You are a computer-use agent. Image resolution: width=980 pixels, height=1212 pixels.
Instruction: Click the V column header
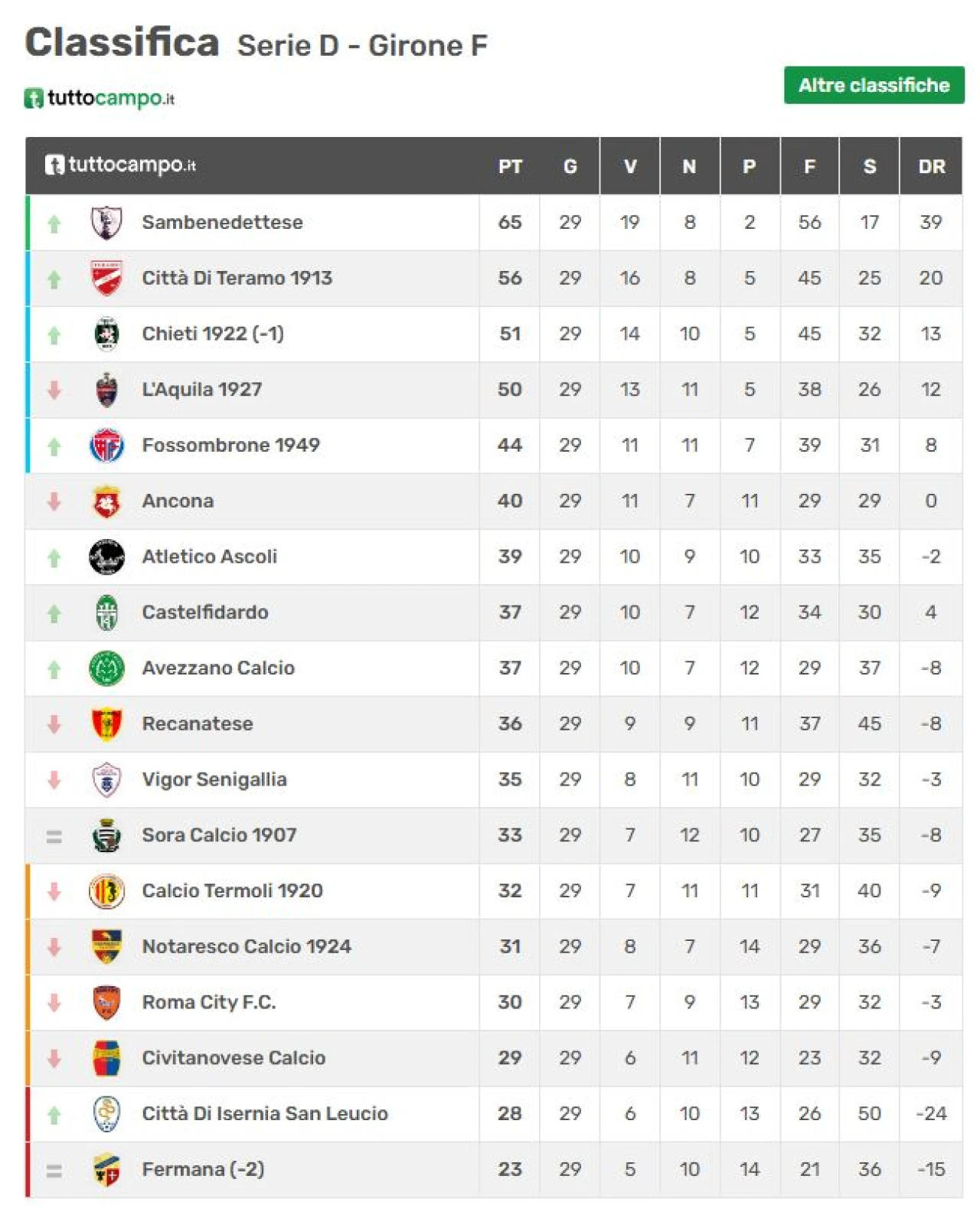629,167
